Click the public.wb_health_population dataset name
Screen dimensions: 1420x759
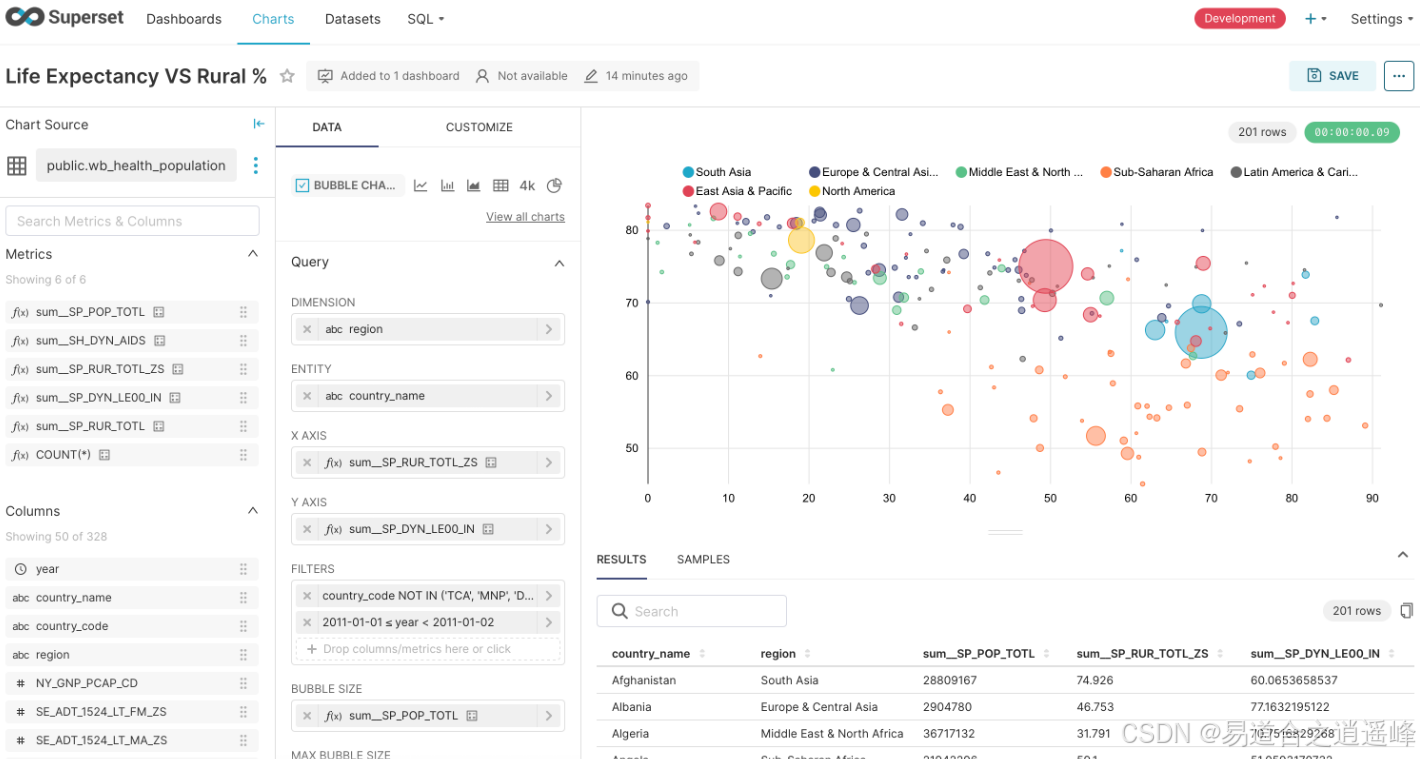pos(136,166)
